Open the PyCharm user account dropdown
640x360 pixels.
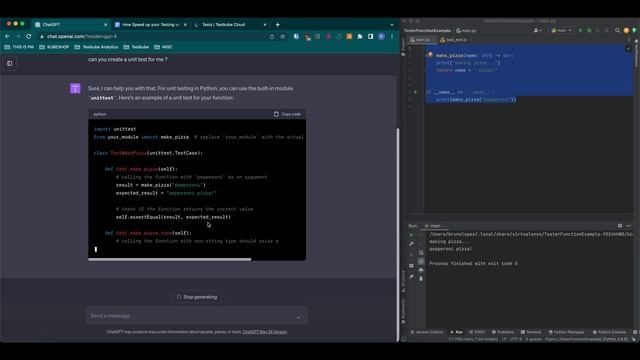point(538,31)
